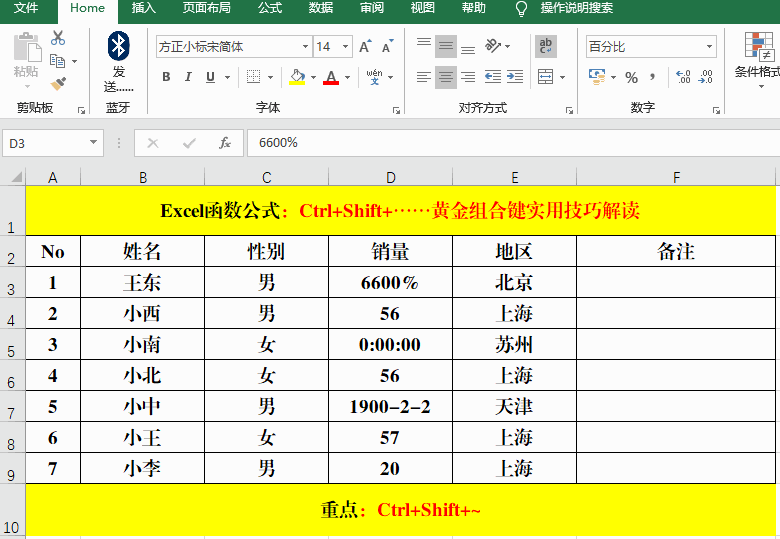Open Font group dialog launcher
Image resolution: width=780 pixels, height=539 pixels.
(396, 110)
